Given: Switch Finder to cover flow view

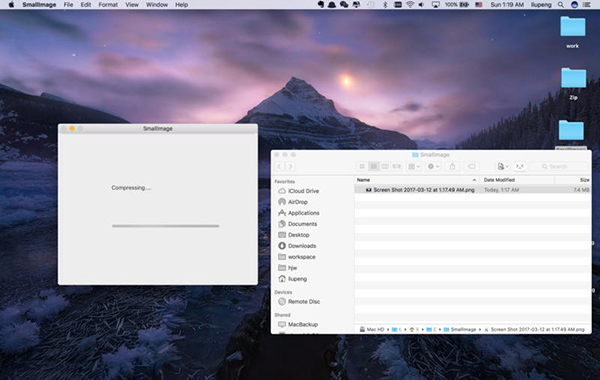Looking at the screenshot, I should (397, 166).
